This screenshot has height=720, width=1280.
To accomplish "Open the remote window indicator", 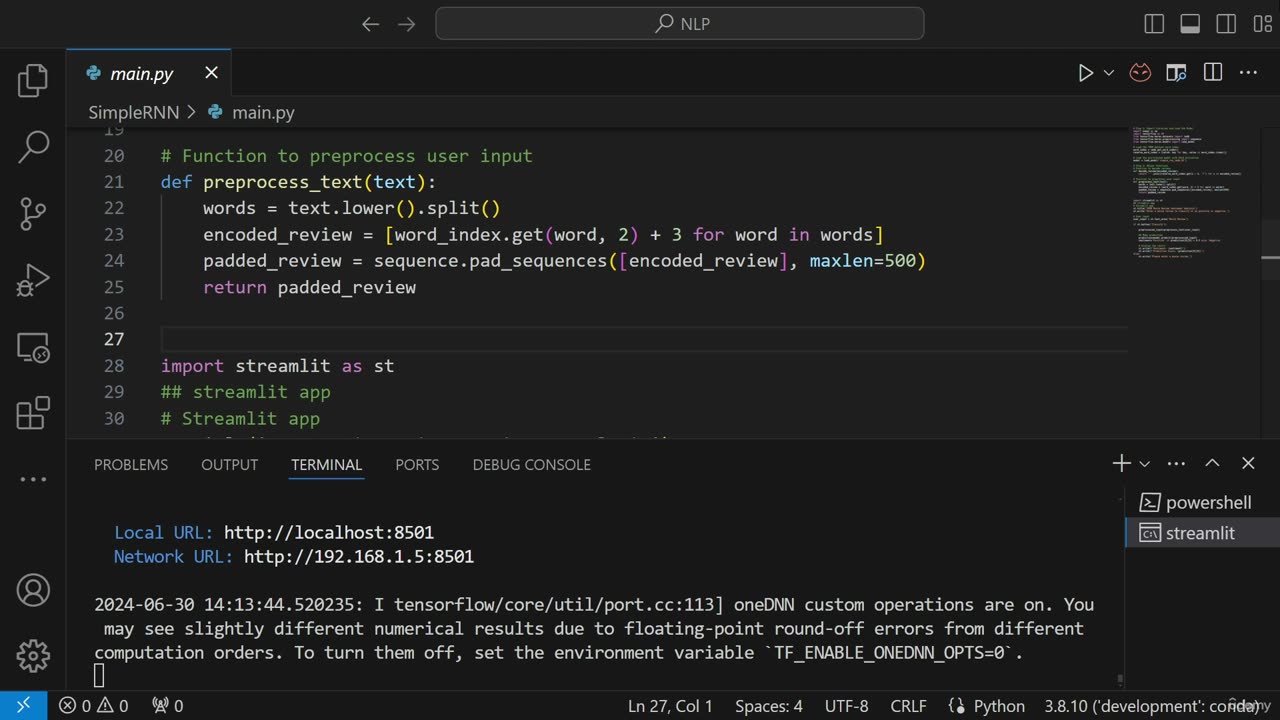I will [23, 706].
